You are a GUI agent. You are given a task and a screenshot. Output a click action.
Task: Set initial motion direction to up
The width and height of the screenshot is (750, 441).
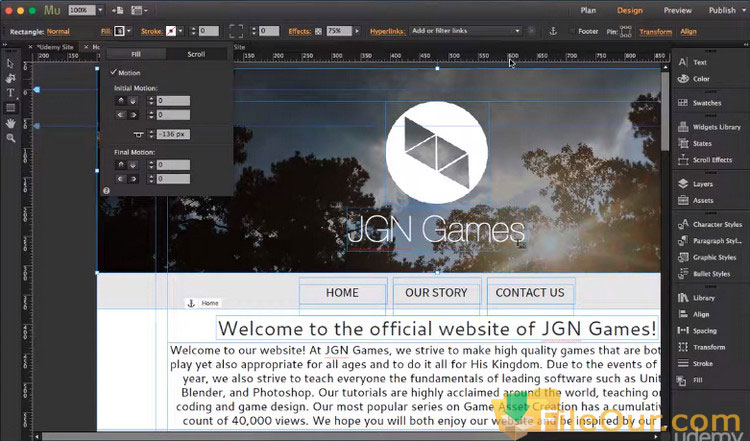tap(121, 101)
